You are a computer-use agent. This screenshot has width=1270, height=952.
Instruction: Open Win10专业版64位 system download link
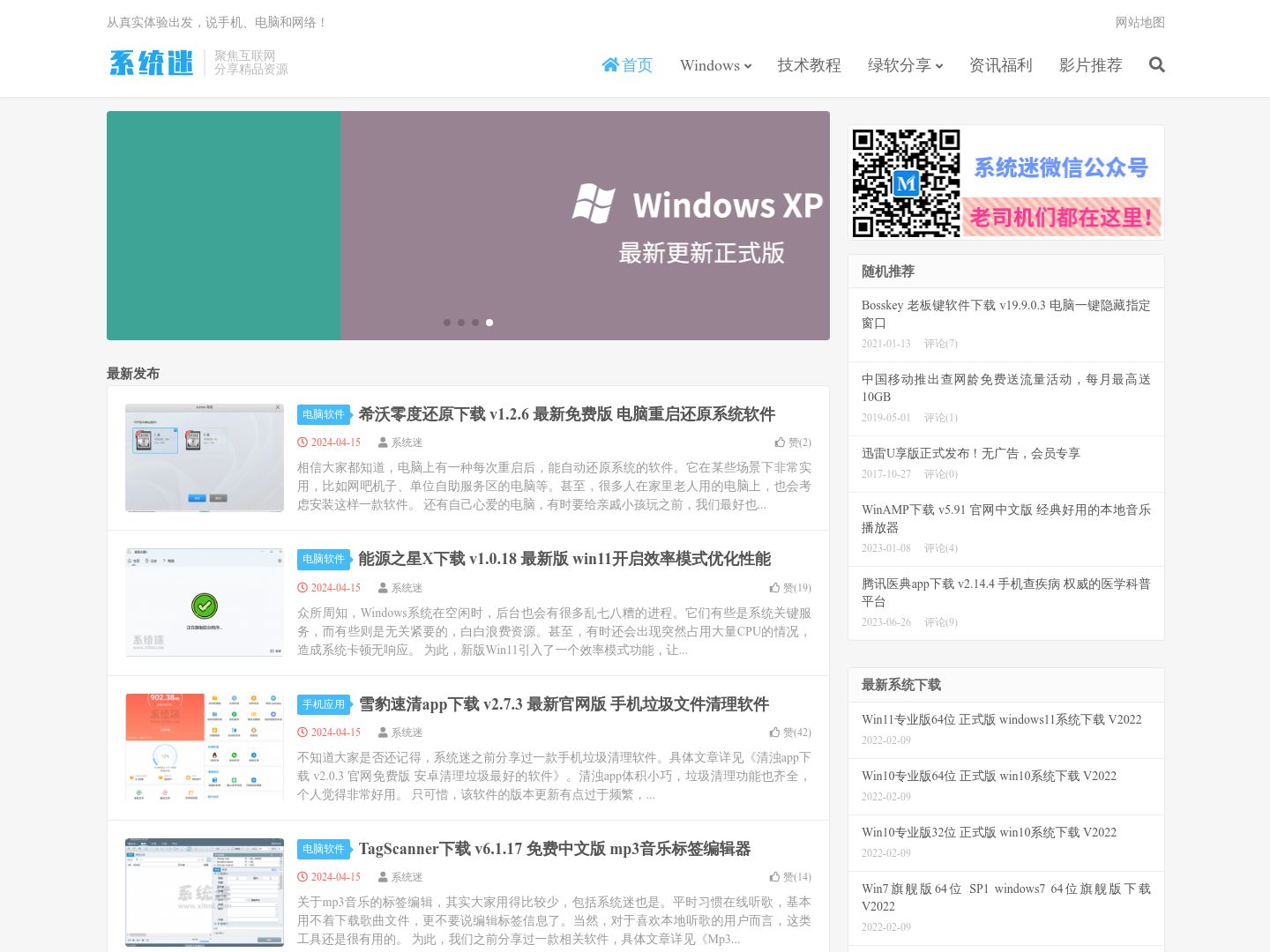click(x=989, y=776)
